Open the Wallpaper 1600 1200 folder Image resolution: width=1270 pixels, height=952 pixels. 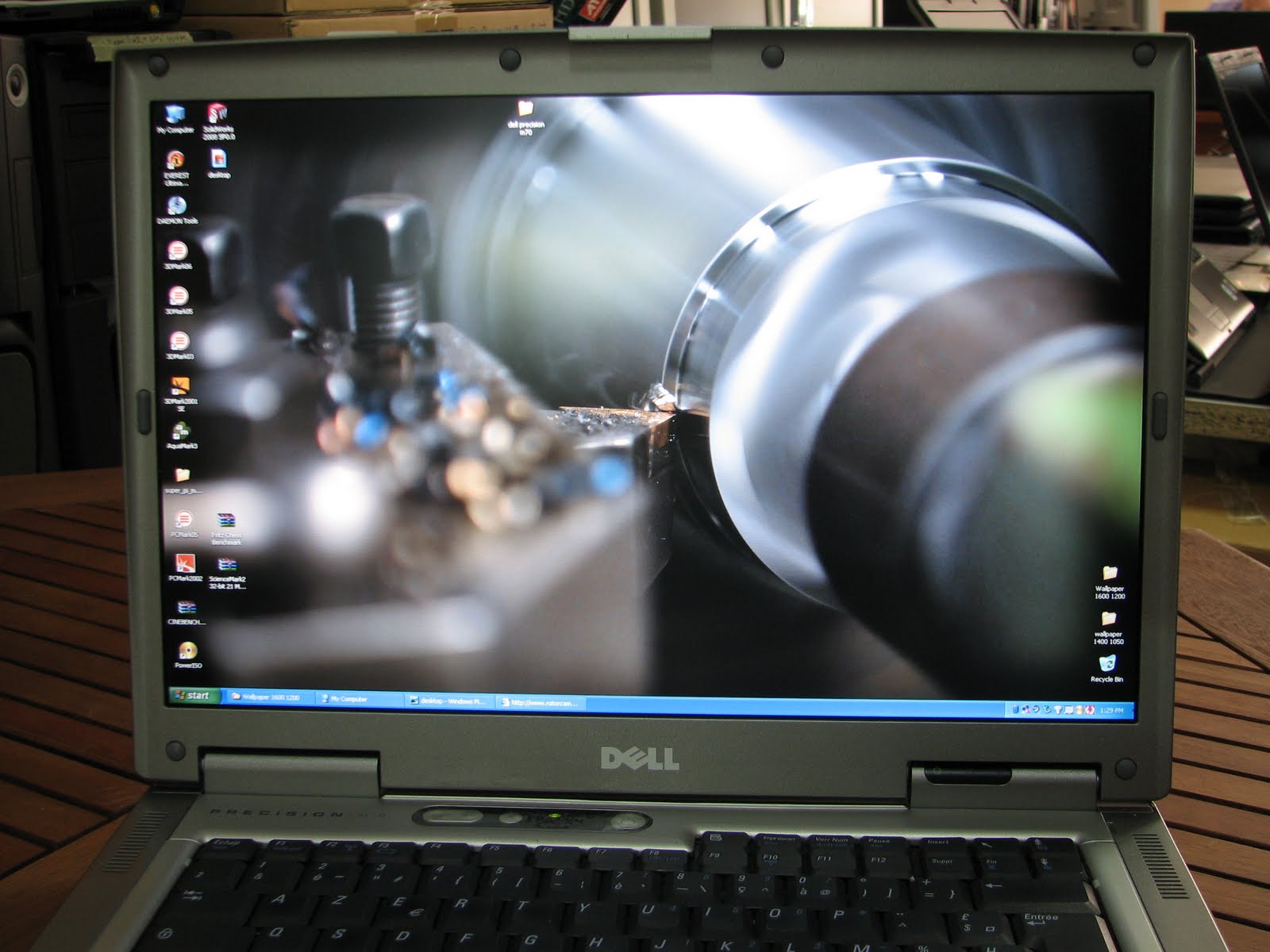click(x=1109, y=573)
